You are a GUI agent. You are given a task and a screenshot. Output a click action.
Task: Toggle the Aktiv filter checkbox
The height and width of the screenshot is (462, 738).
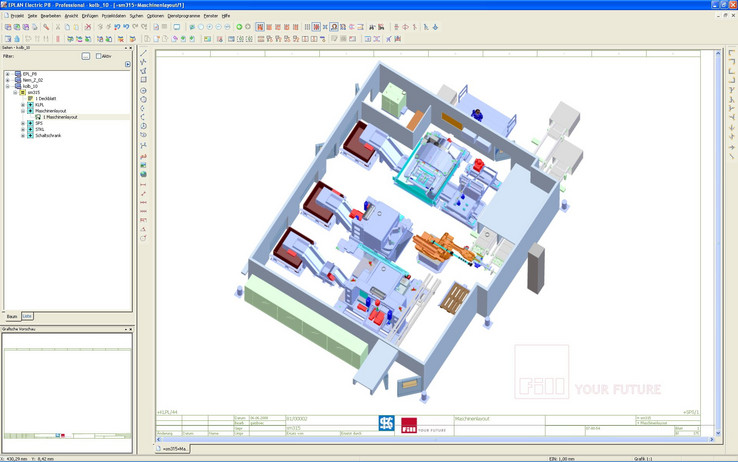coord(98,56)
